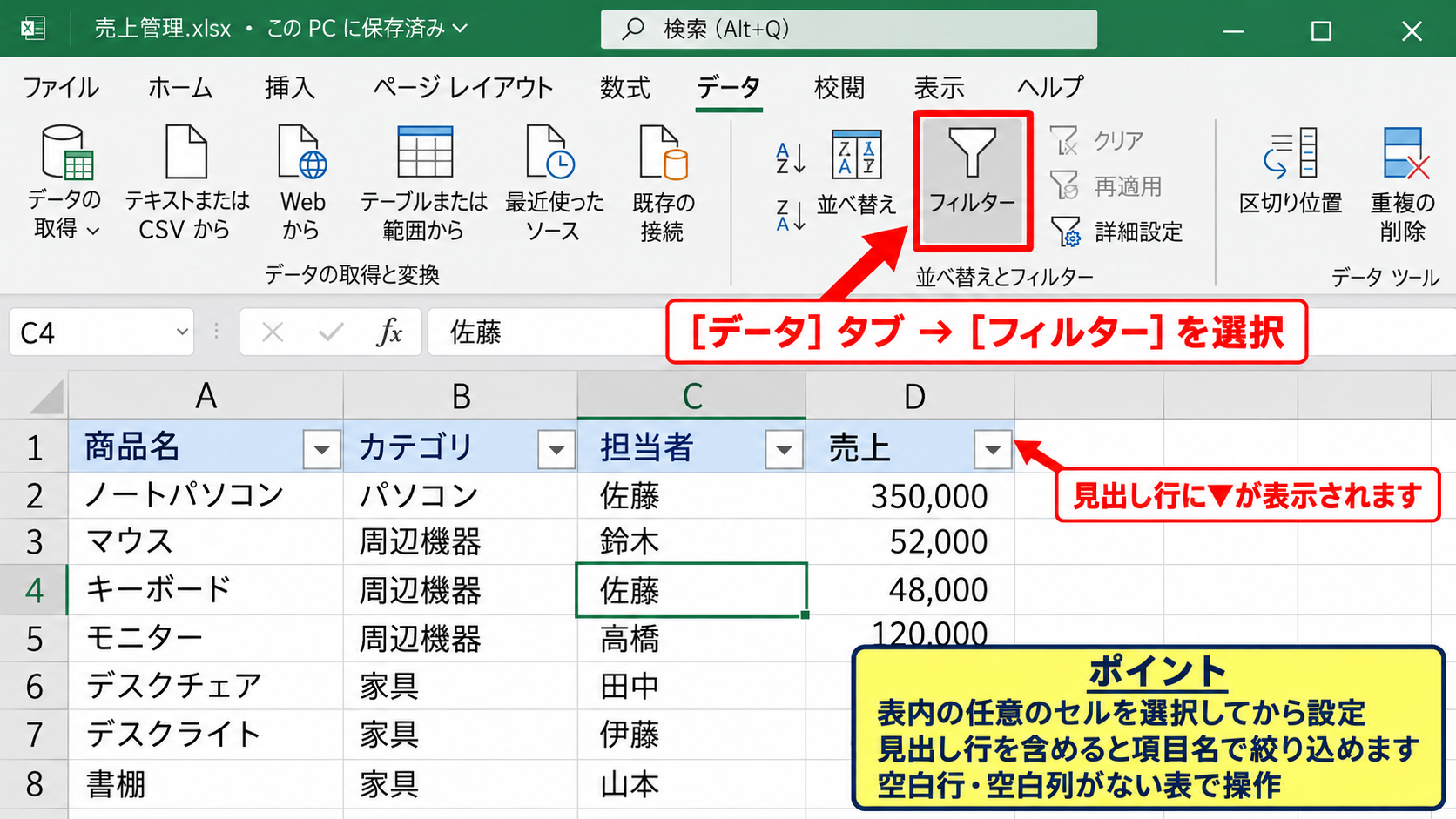Viewport: 1456px width, 819px height.
Task: Open 最近使ったソース list
Action: coord(554,183)
